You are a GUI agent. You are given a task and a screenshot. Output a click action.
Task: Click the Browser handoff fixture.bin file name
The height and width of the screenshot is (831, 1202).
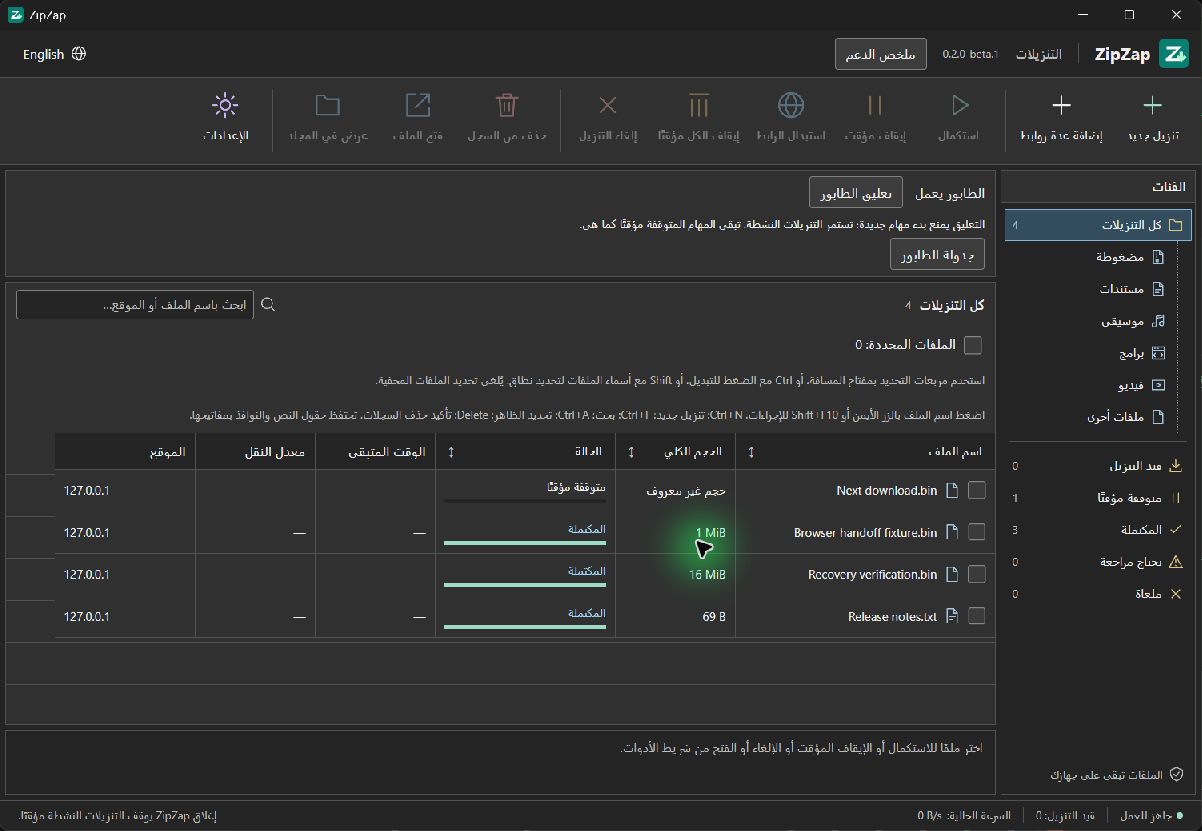pyautogui.click(x=866, y=533)
